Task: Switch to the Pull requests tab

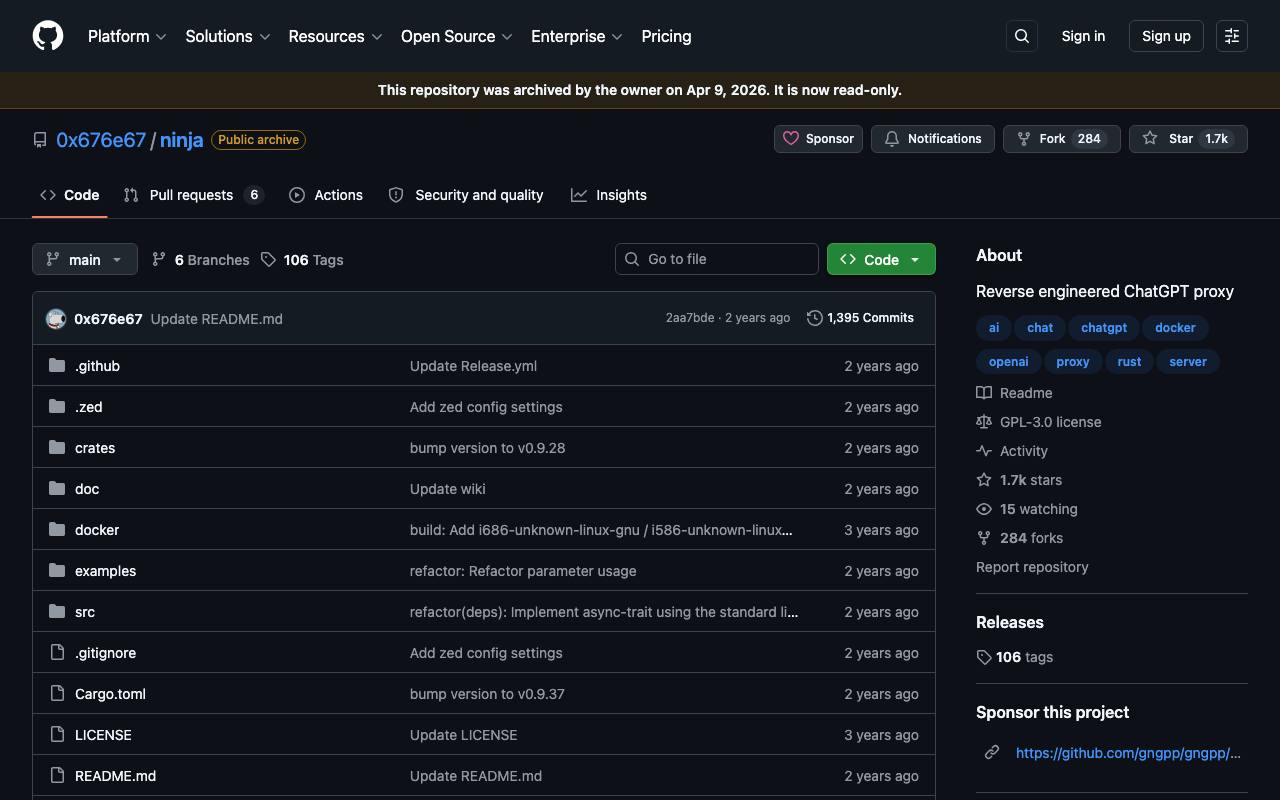Action: (x=193, y=195)
